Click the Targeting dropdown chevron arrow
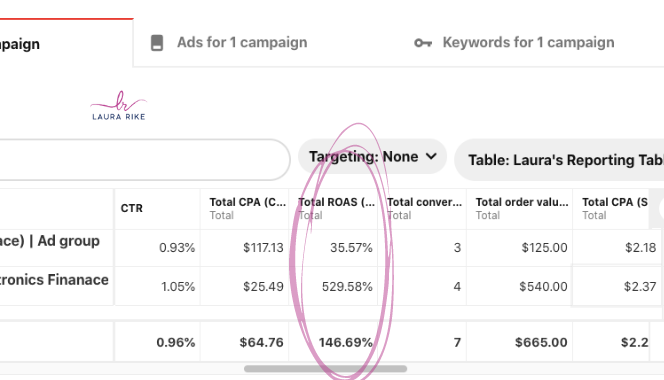The height and width of the screenshot is (380, 664). point(431,156)
